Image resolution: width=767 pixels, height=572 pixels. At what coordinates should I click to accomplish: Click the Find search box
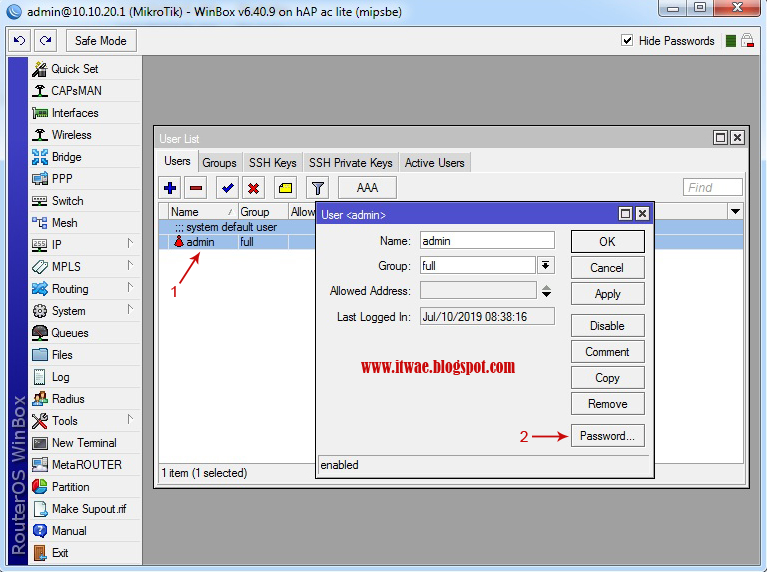tap(713, 187)
